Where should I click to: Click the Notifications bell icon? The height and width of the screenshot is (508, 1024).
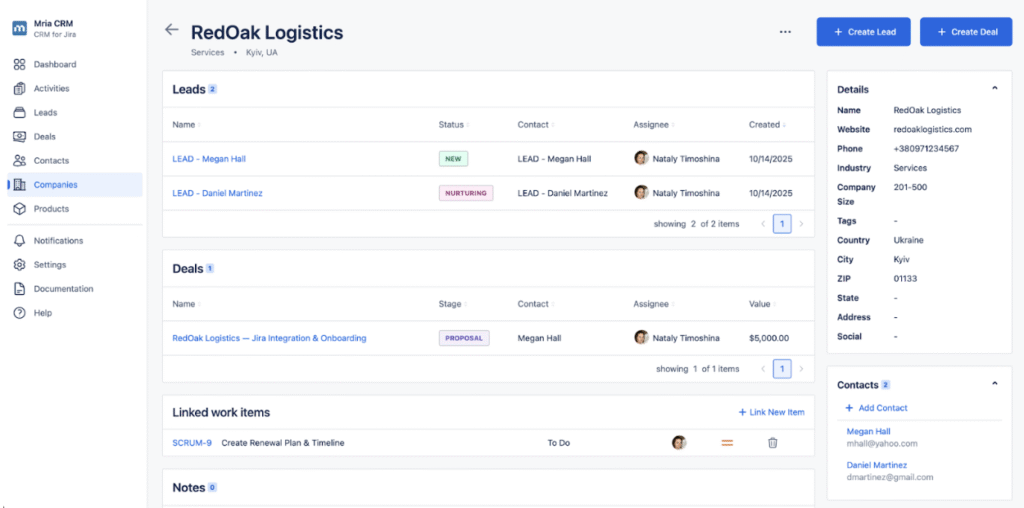20,240
